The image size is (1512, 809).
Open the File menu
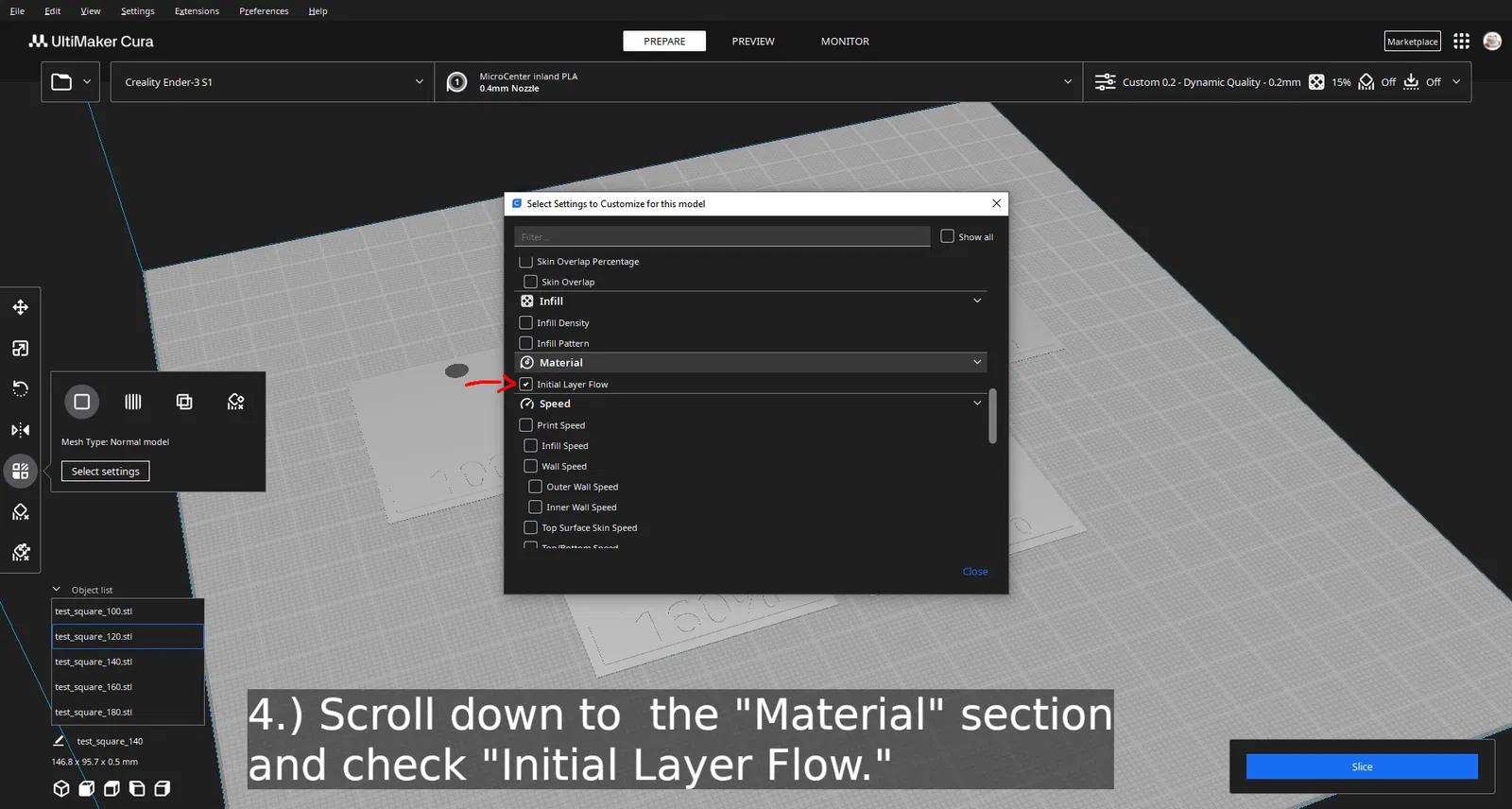click(17, 11)
